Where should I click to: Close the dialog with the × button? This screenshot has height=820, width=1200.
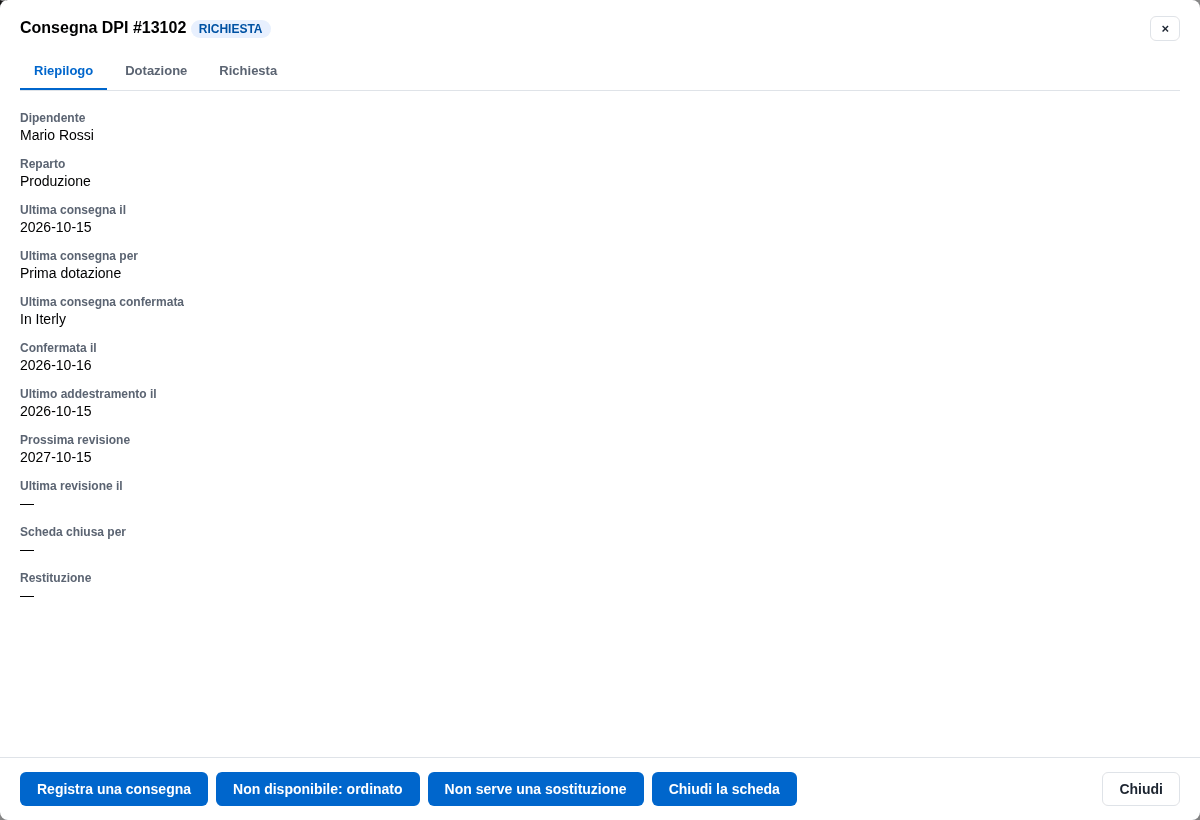click(x=1165, y=28)
